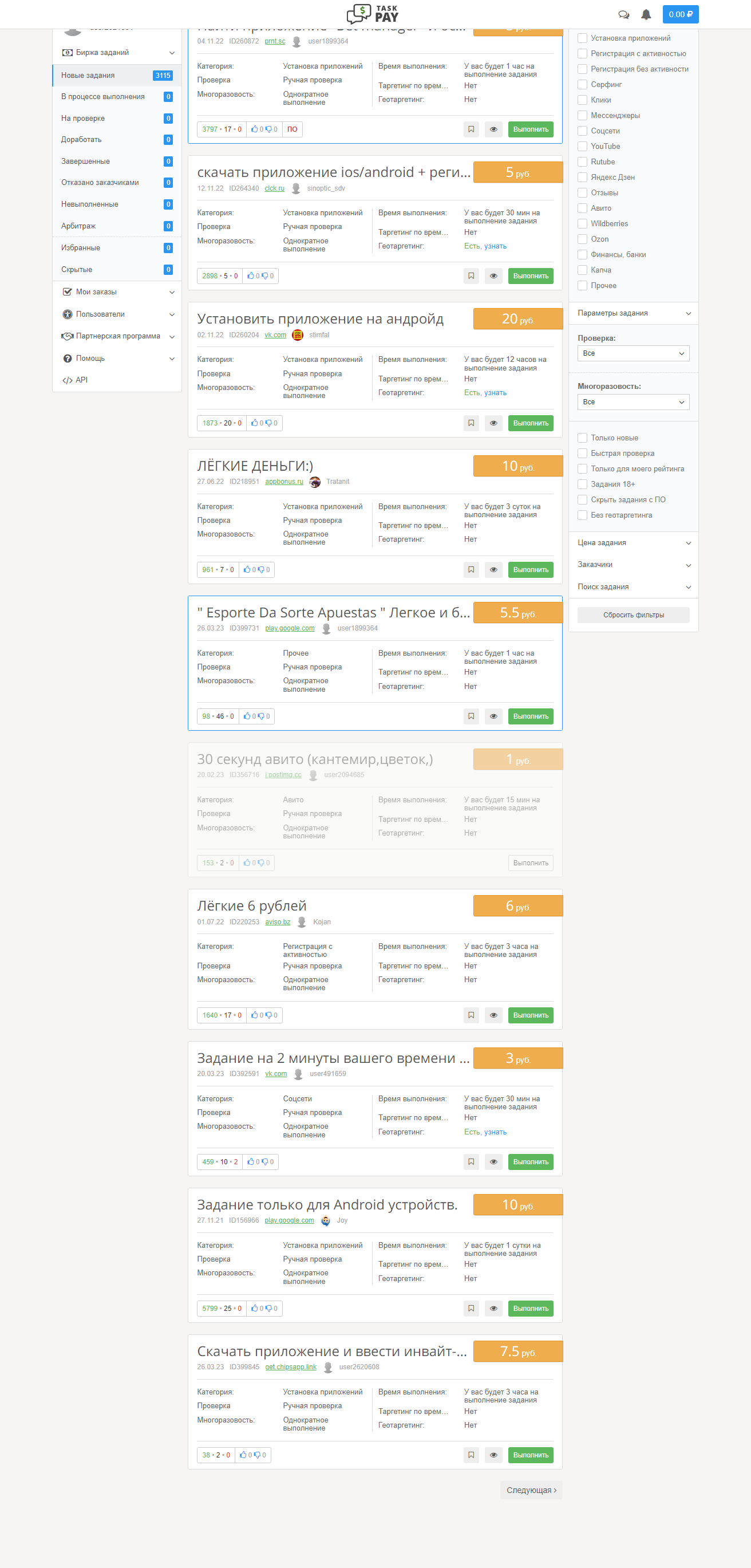This screenshot has width=751, height=1568.
Task: Bookmark the 'скачать приложение ios/android' task
Action: [471, 277]
